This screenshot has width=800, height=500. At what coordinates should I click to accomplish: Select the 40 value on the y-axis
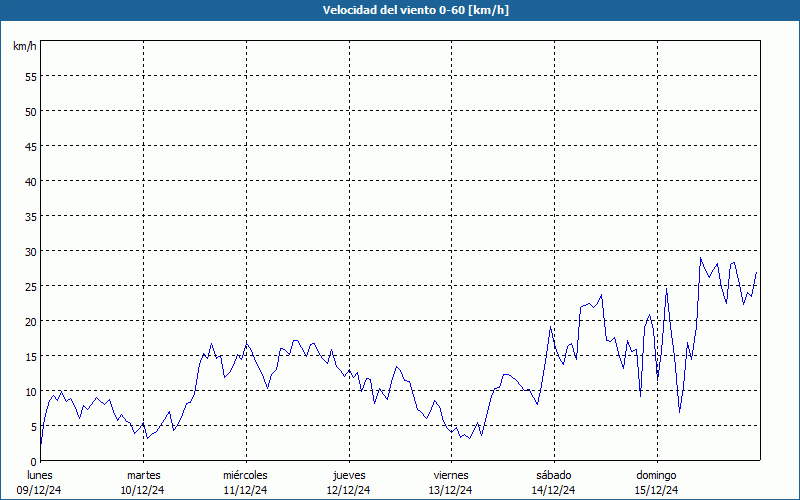(31, 181)
